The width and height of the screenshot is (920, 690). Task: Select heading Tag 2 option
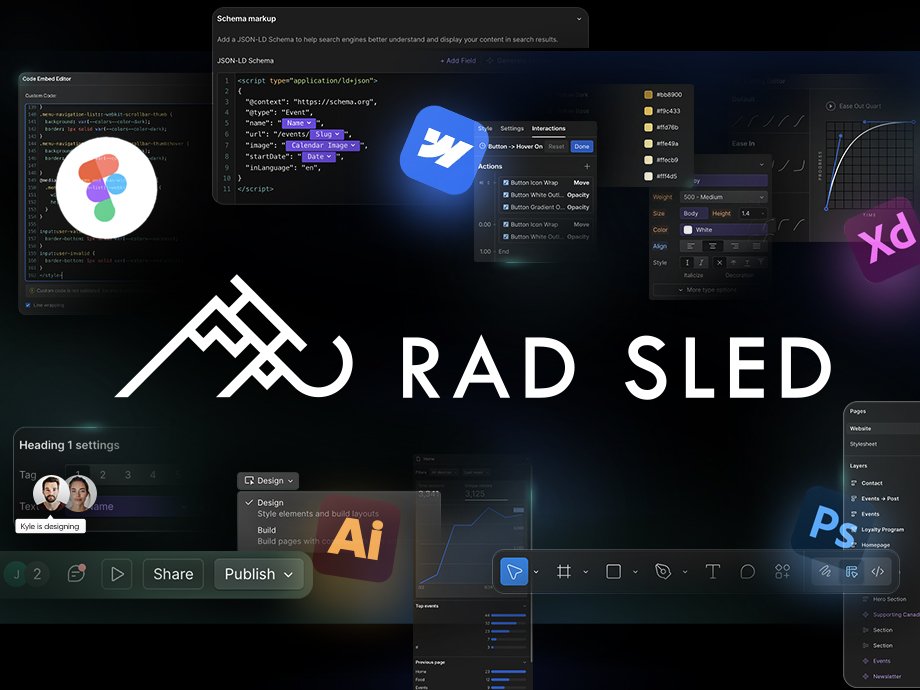tap(103, 475)
